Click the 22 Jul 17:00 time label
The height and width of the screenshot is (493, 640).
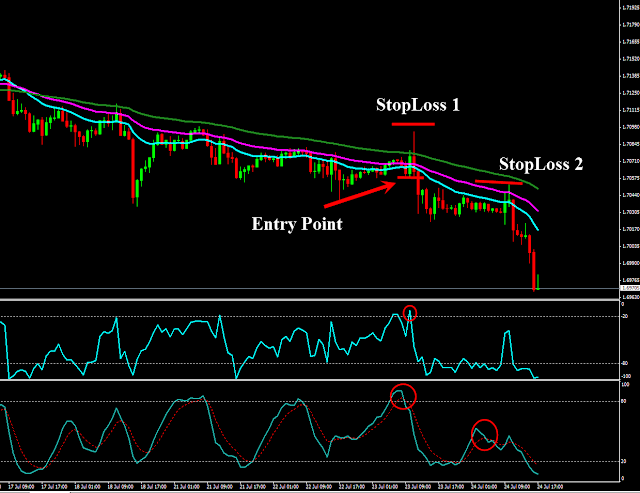[x=352, y=487]
